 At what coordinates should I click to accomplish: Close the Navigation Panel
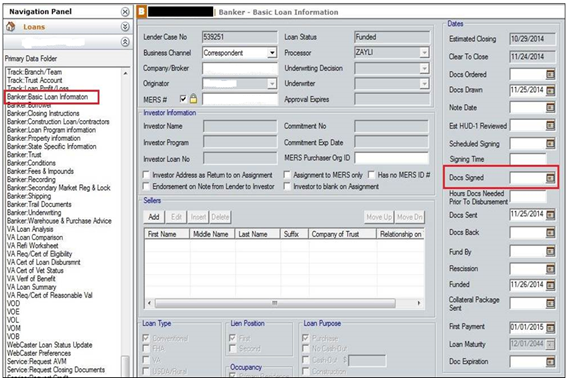(x=125, y=12)
